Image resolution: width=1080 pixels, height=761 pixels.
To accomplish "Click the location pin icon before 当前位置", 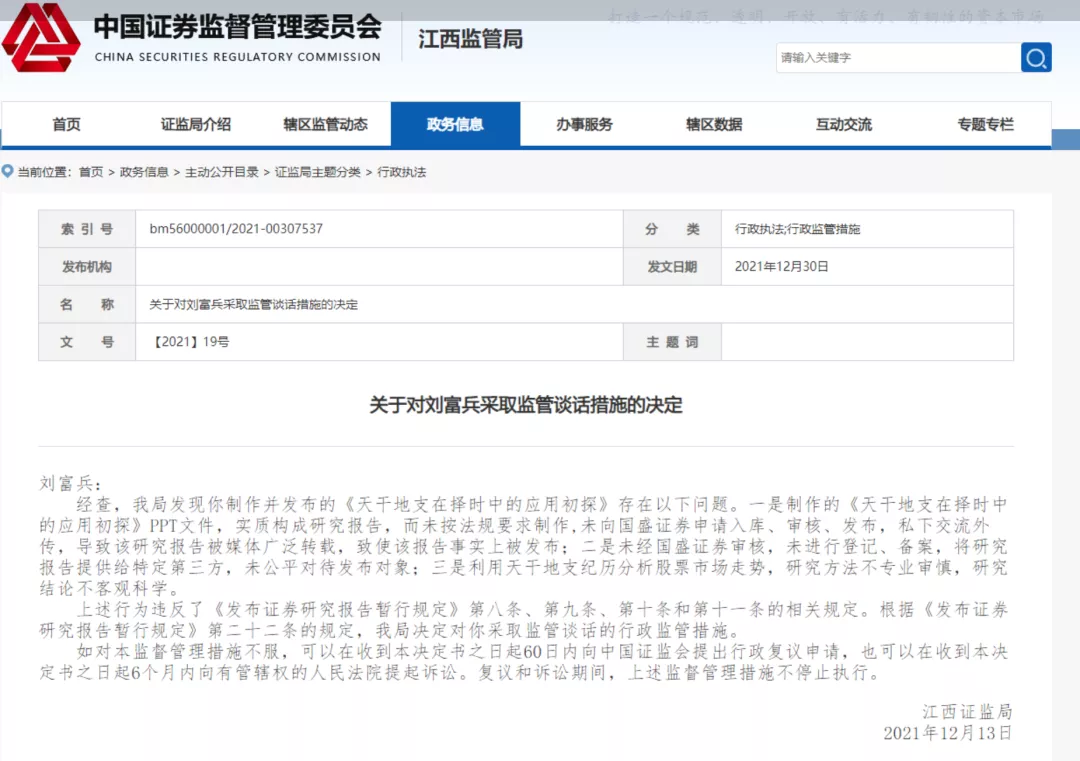I will pyautogui.click(x=7, y=172).
